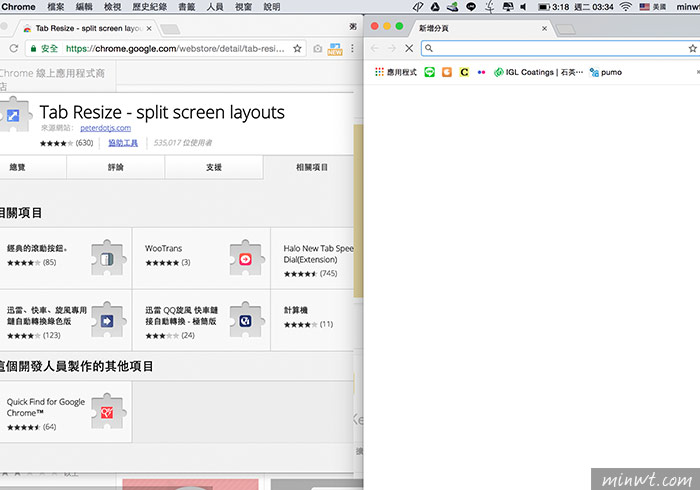Switch to the 評論 tab
Viewport: 700px width, 490px height.
(x=116, y=167)
